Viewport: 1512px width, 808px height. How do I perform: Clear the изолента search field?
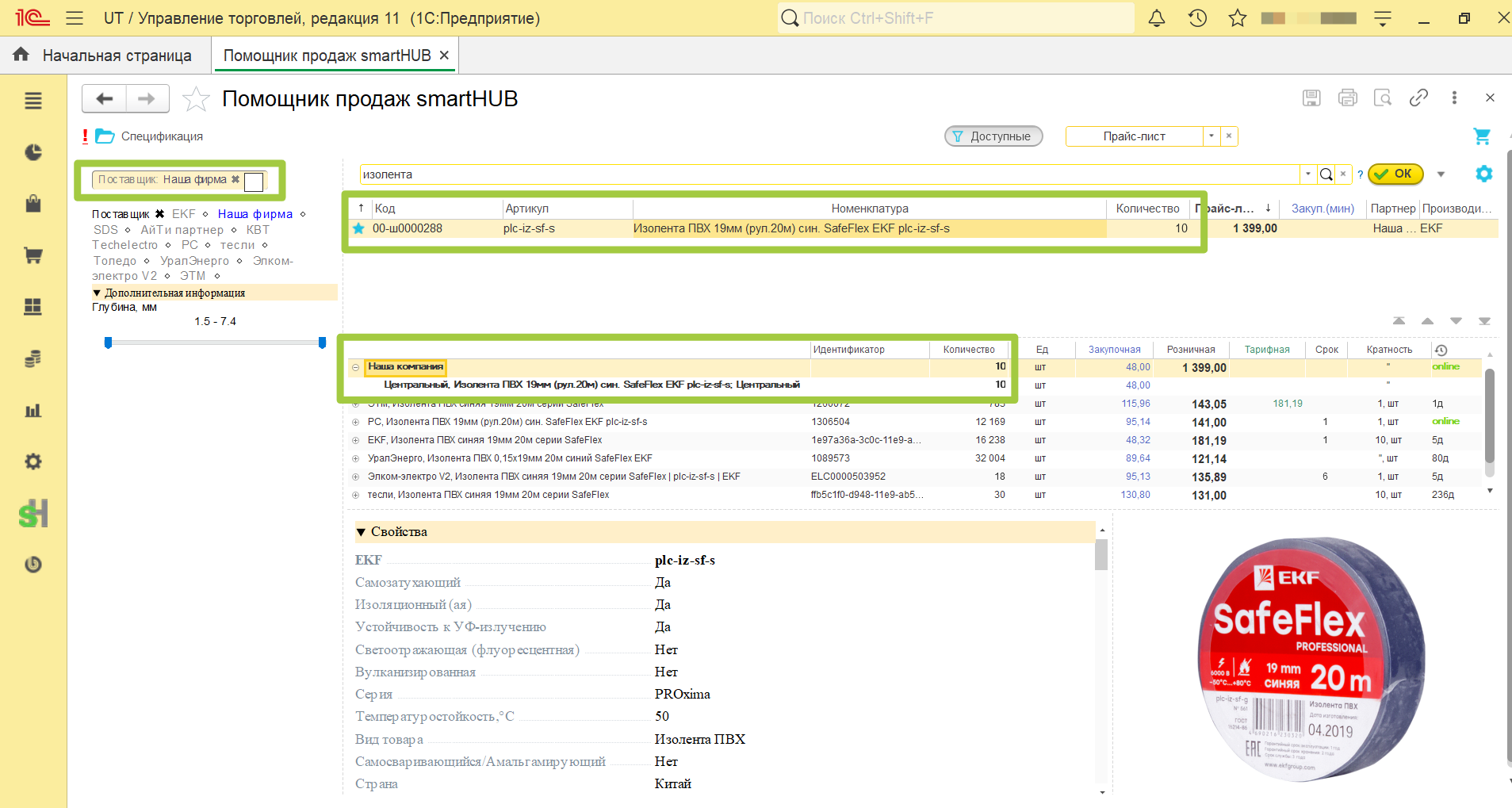click(1343, 174)
